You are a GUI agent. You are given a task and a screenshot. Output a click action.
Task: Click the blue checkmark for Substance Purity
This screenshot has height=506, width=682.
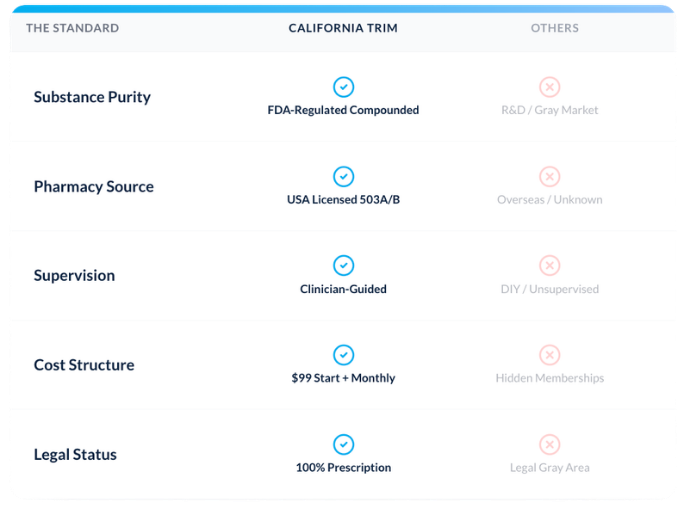343,87
